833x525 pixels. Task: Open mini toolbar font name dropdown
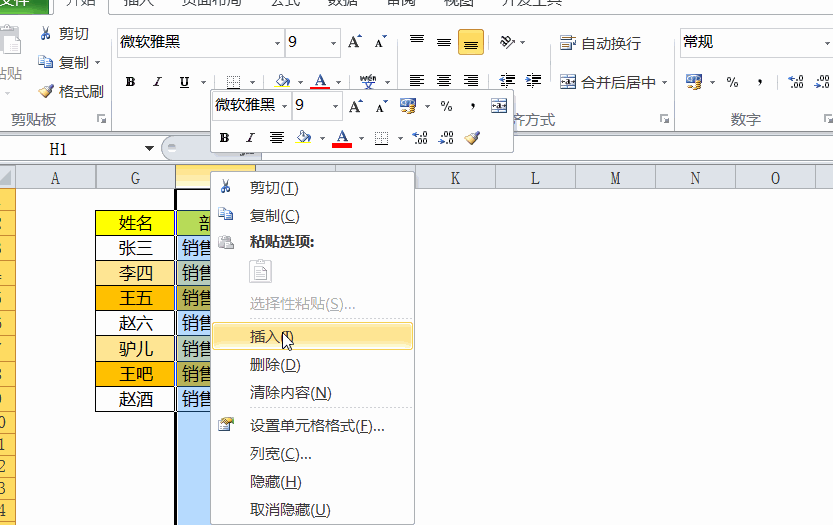[x=285, y=106]
